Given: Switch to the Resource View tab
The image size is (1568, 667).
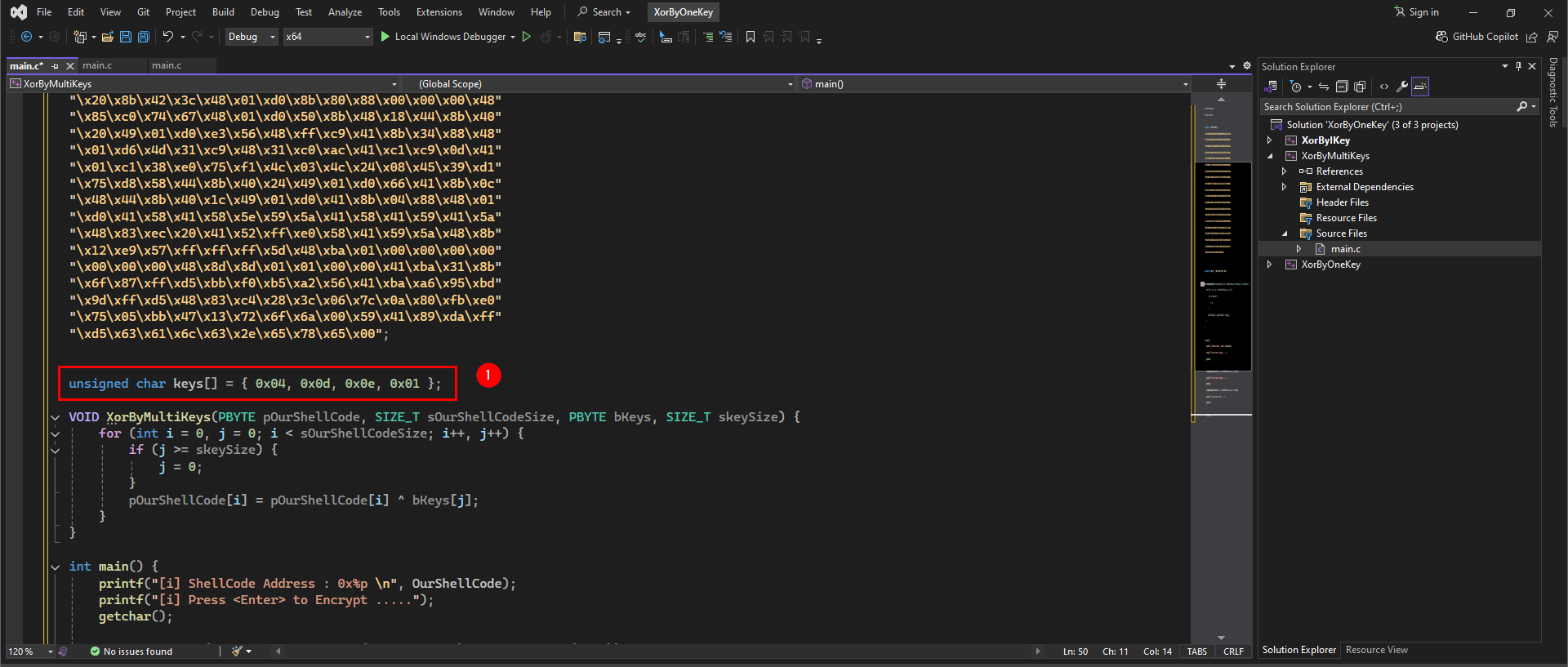Looking at the screenshot, I should 1377,650.
